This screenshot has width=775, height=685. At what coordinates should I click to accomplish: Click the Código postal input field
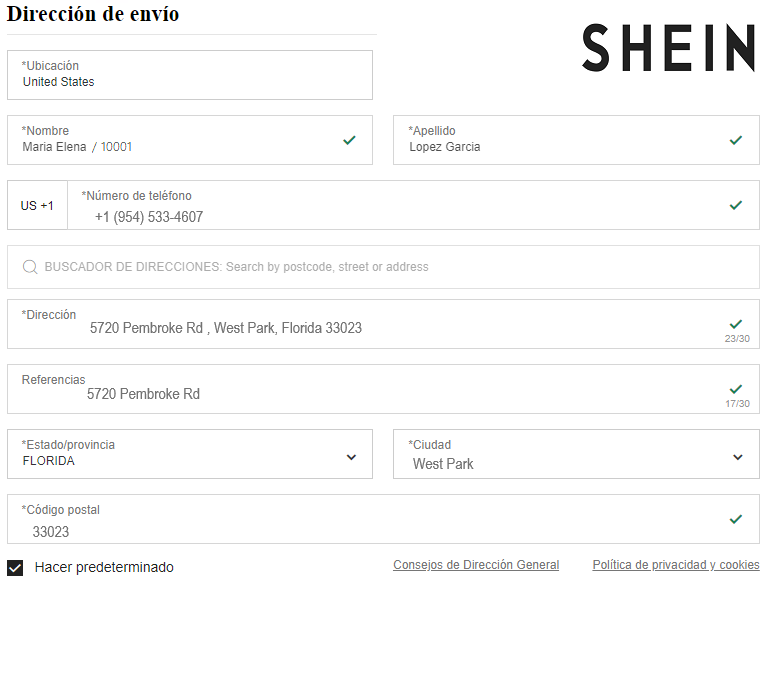click(370, 530)
